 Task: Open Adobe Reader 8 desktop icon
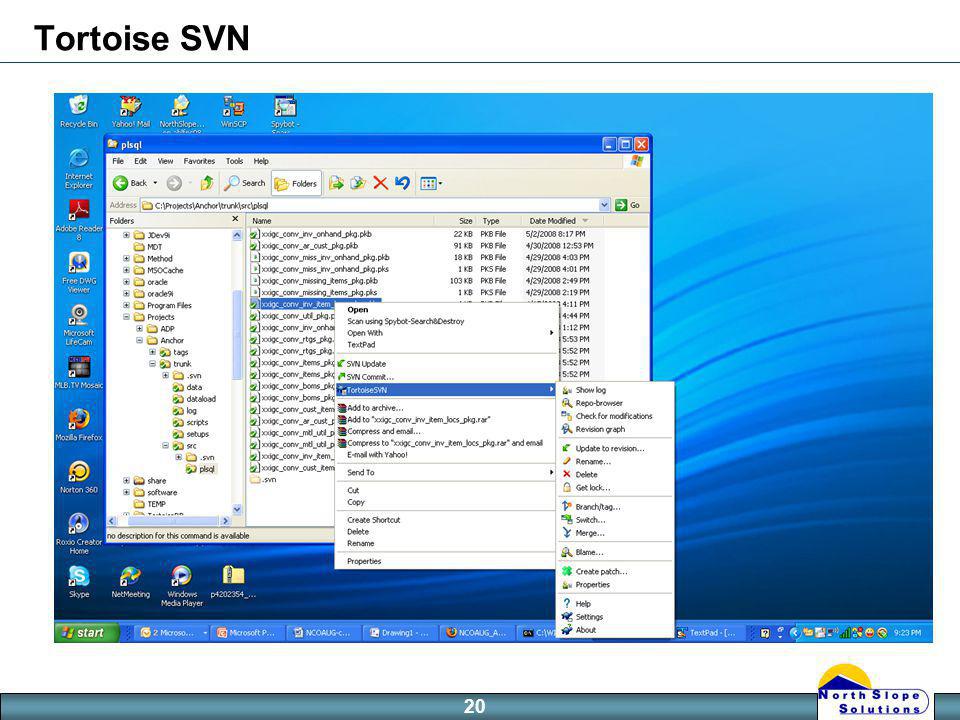79,220
